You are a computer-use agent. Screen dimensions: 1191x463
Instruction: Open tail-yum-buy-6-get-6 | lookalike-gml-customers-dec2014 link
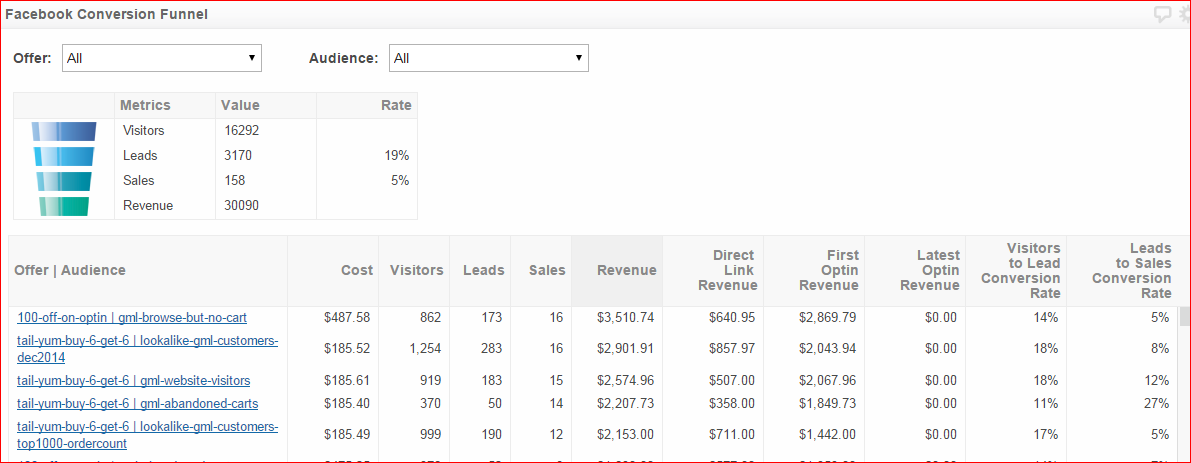click(x=147, y=349)
